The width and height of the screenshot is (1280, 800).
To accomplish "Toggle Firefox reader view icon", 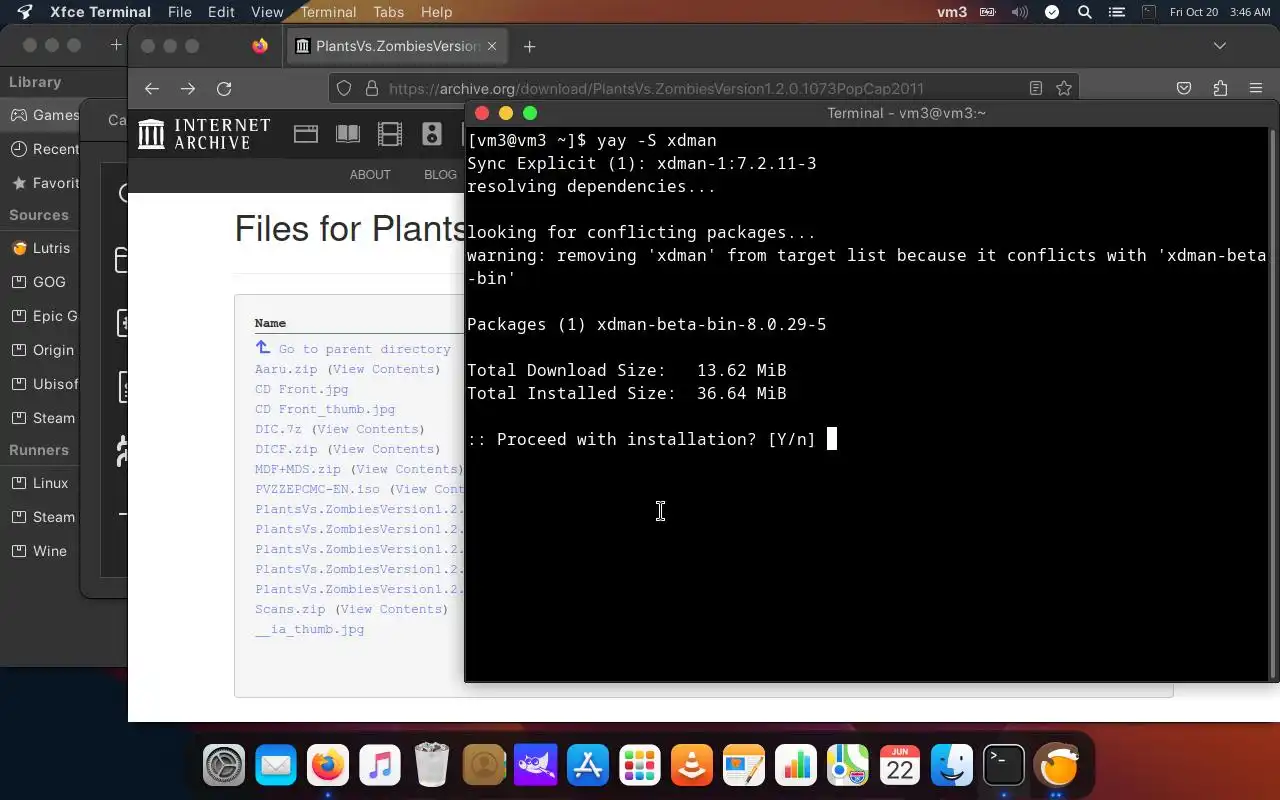I will point(1036,88).
